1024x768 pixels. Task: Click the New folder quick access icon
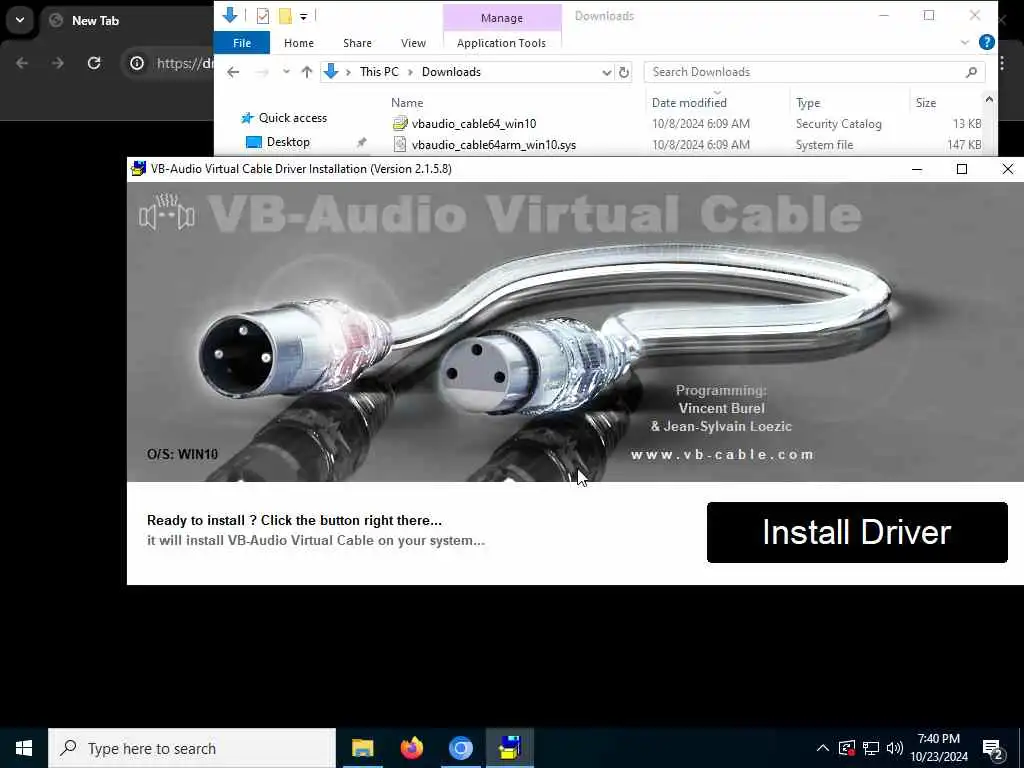pos(285,16)
